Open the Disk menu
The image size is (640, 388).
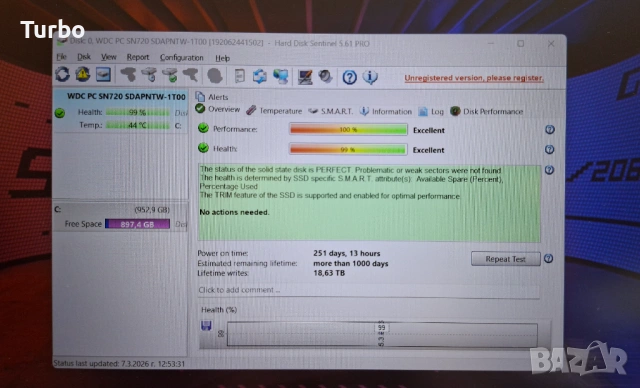coord(84,57)
